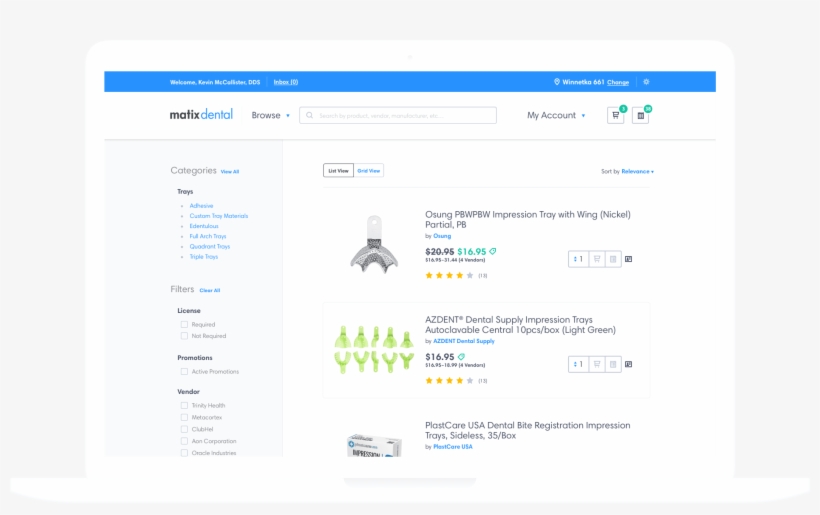Open PlastCare USA Dental Bite Registration title
This screenshot has width=820, height=515.
(528, 430)
